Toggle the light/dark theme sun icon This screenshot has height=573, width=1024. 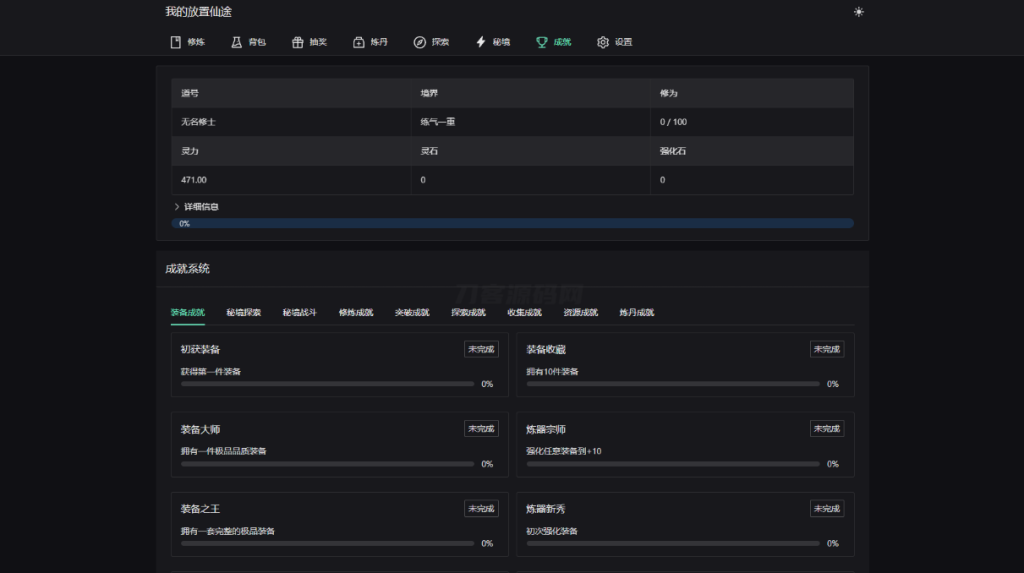pos(859,12)
